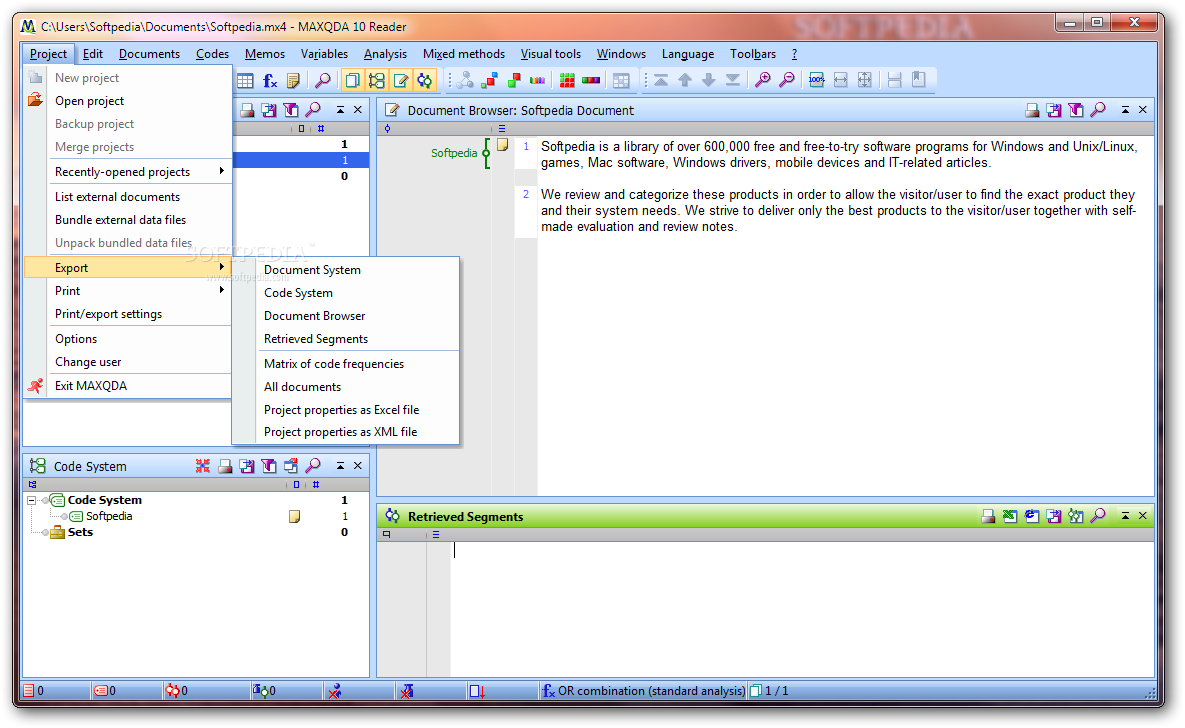Click the fx logical activation toolbar icon

pyautogui.click(x=270, y=80)
